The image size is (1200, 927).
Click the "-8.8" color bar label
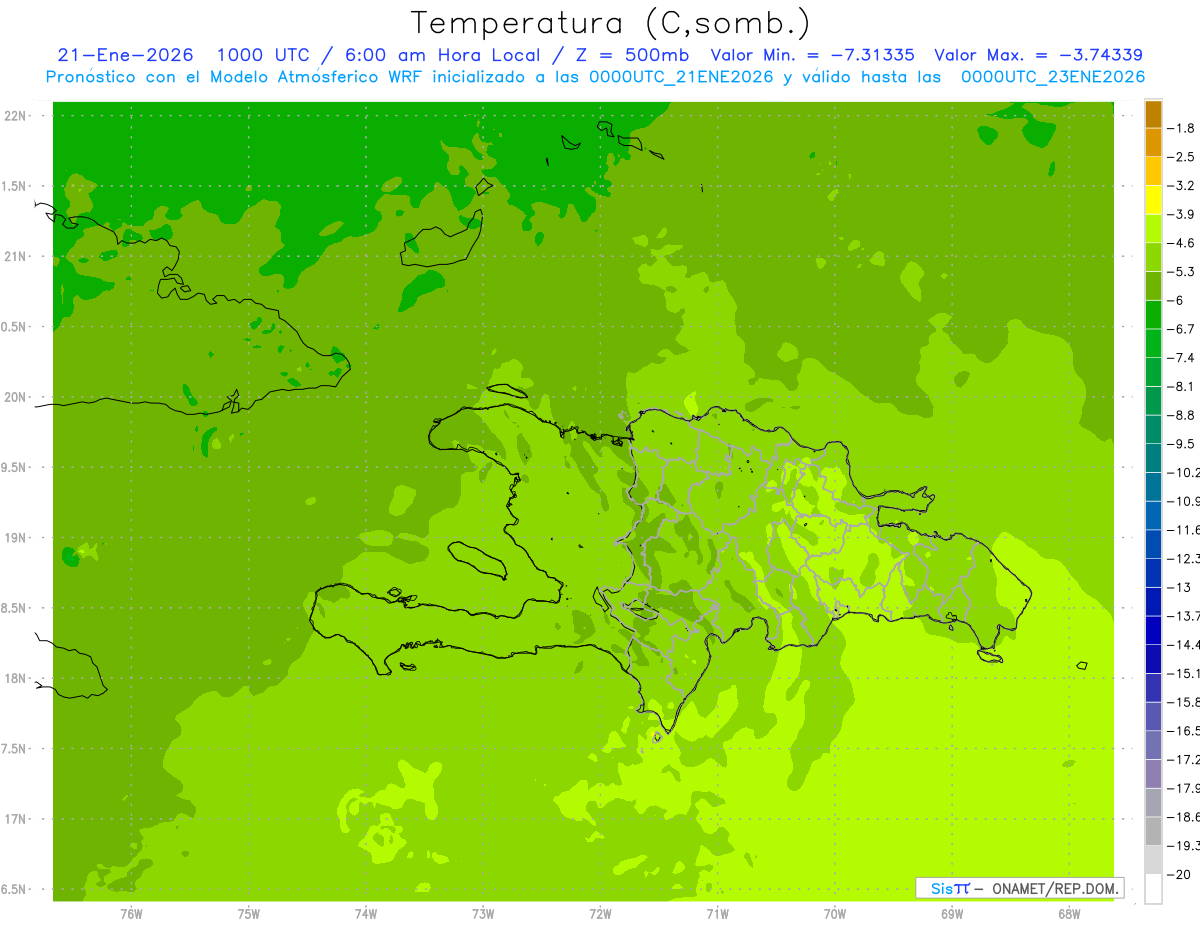pyautogui.click(x=1183, y=415)
